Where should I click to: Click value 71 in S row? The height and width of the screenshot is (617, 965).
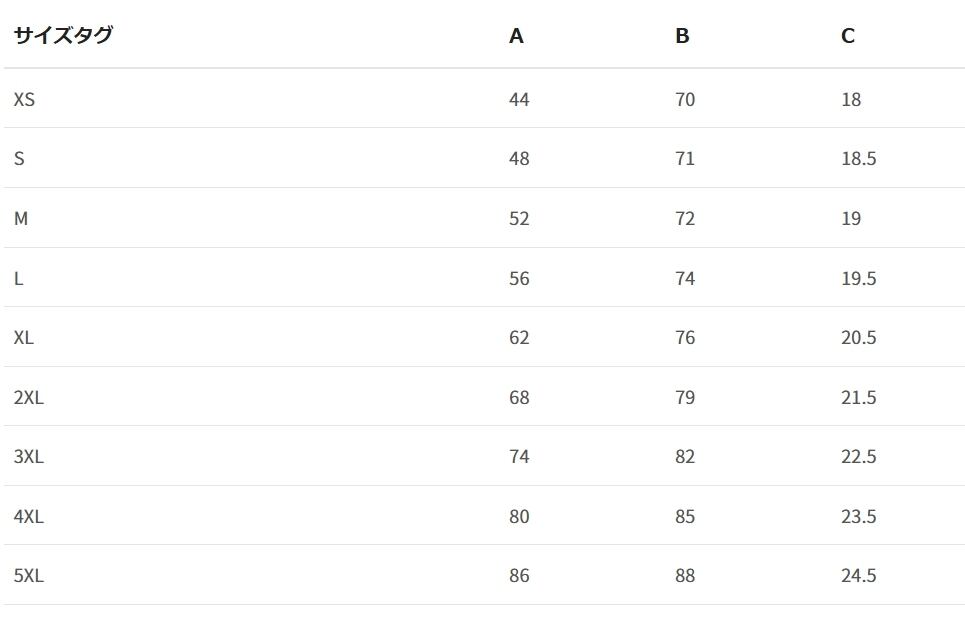[685, 159]
